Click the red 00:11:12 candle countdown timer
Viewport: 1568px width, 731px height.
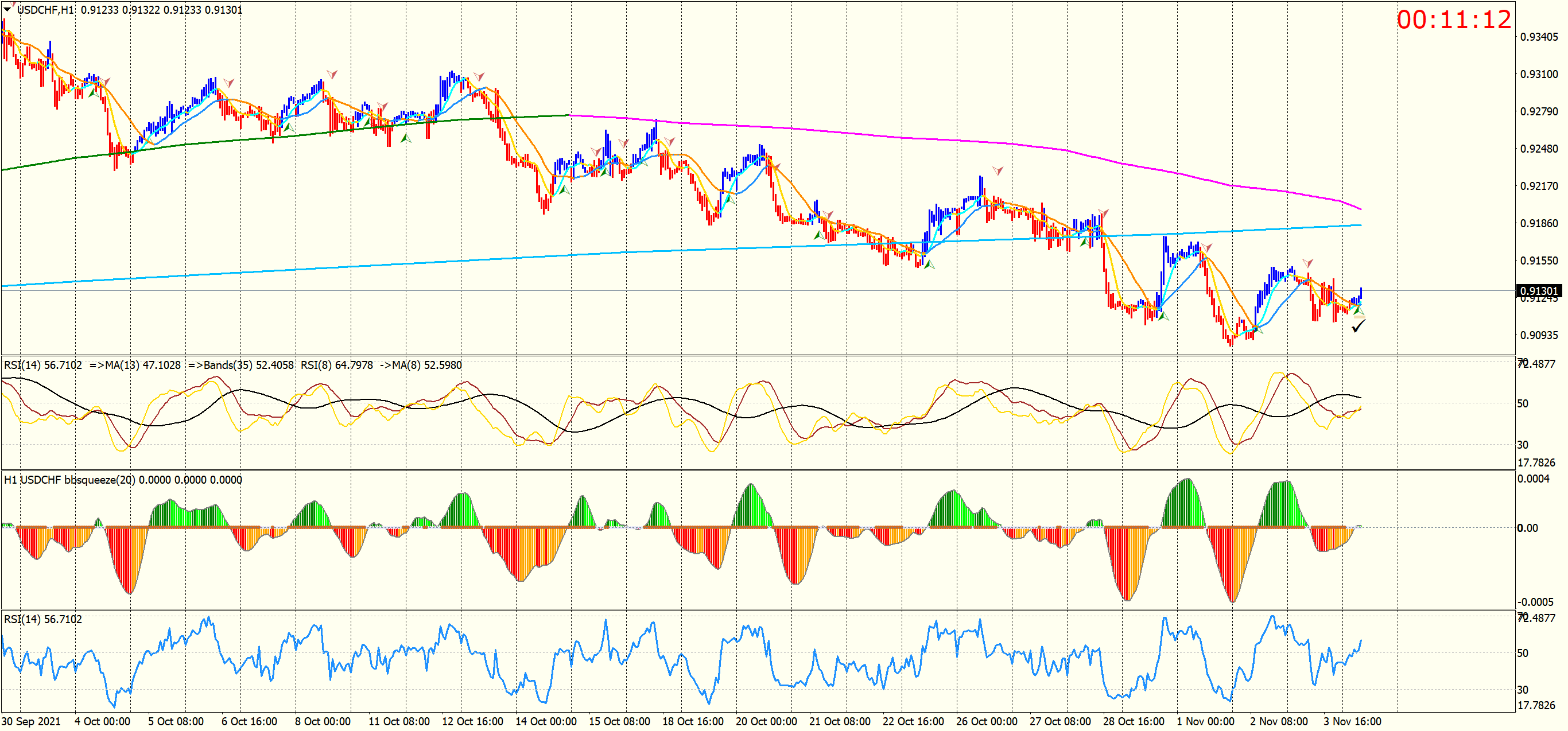pos(1454,20)
